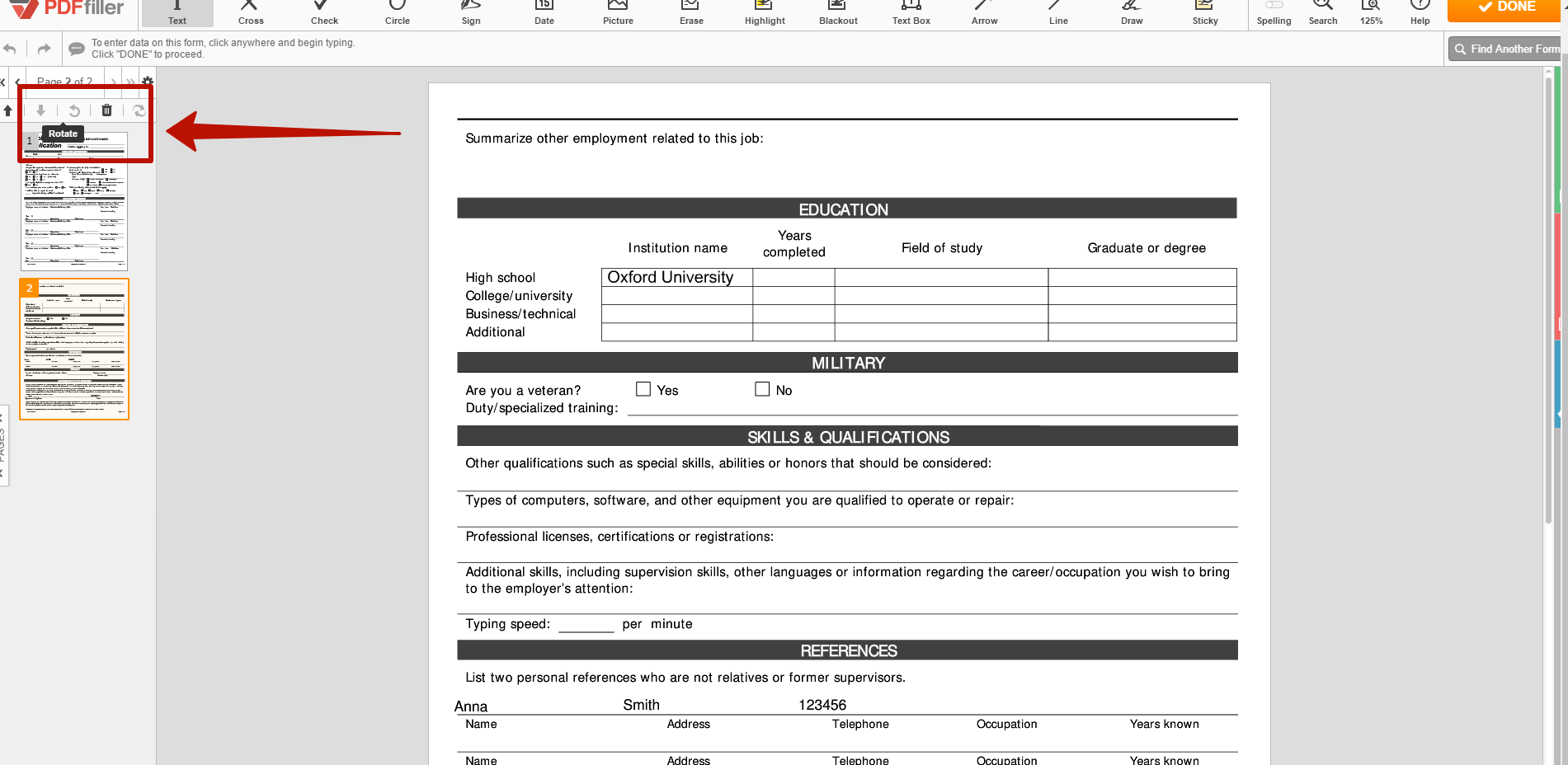The height and width of the screenshot is (765, 1568).
Task: Select the Text tool
Action: (x=177, y=13)
